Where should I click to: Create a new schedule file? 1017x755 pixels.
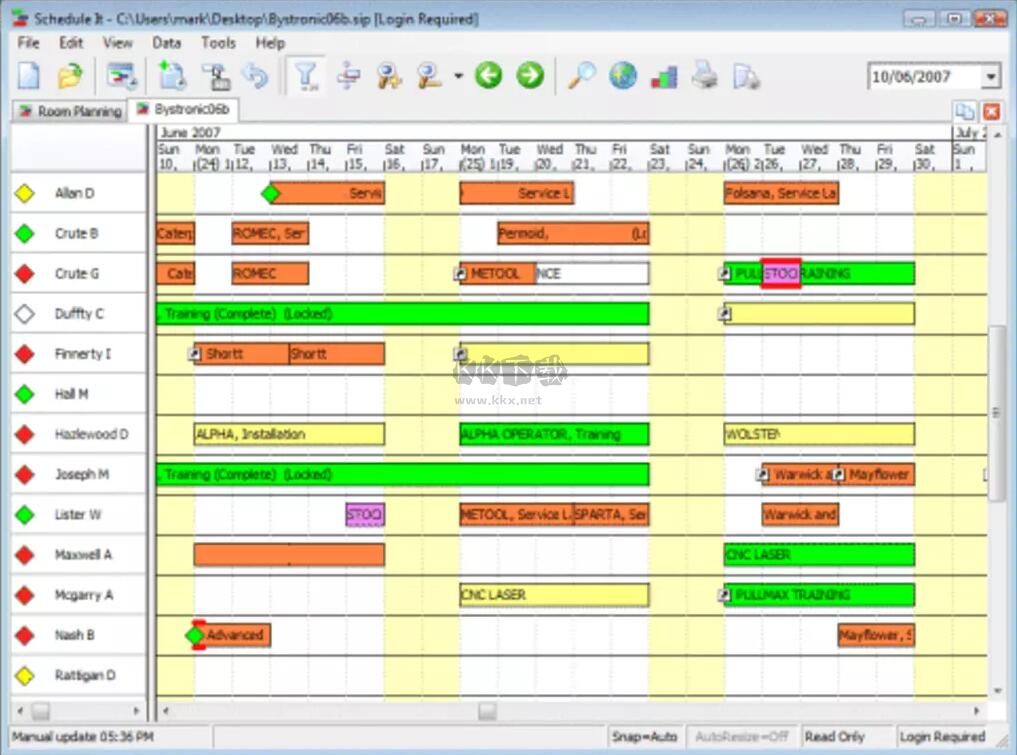click(30, 75)
